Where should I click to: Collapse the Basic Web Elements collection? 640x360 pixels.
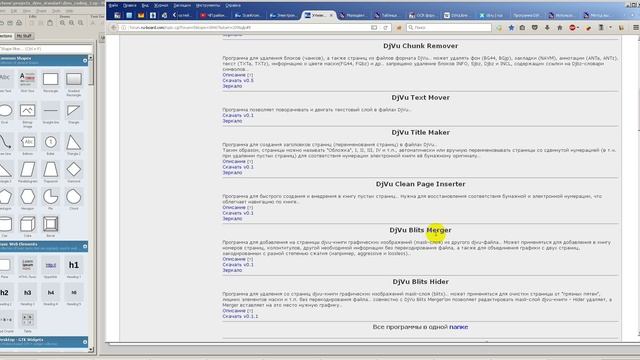click(x=85, y=246)
